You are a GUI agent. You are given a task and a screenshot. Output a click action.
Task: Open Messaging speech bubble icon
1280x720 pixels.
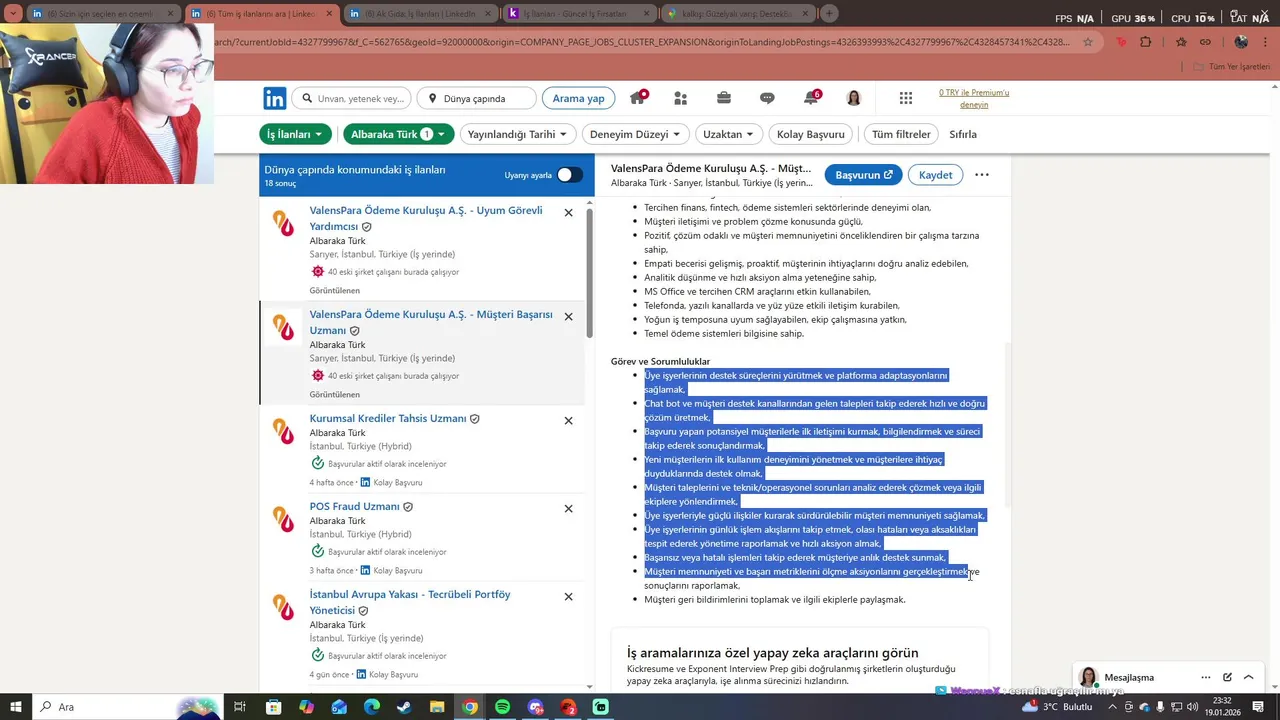coord(767,98)
